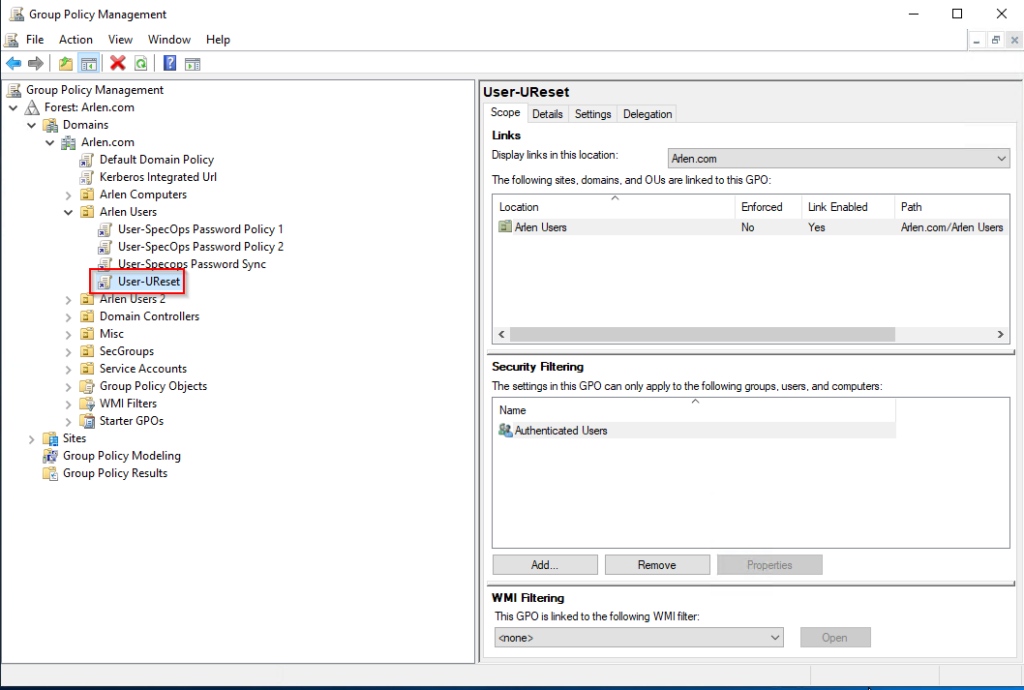Sort security filtering by the Name column header

click(x=694, y=410)
